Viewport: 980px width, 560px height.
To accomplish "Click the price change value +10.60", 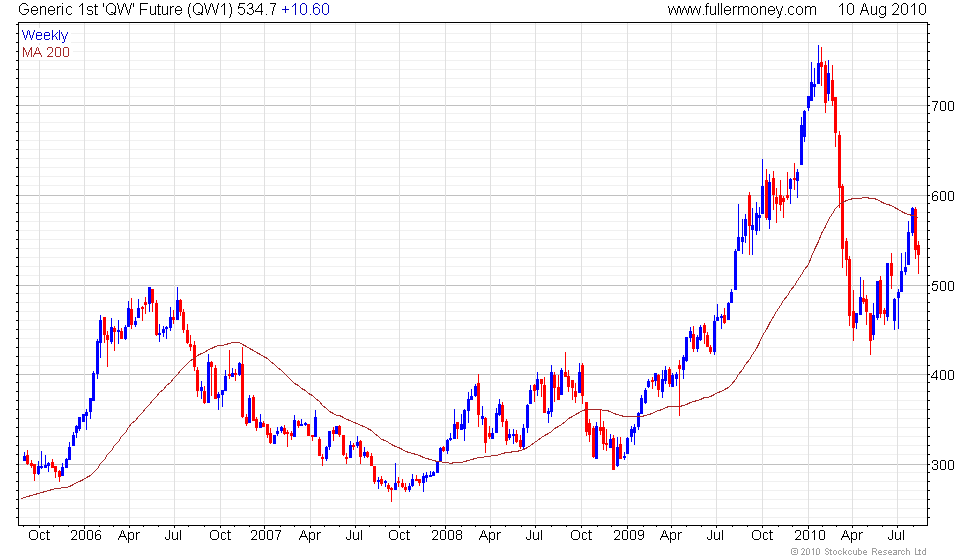I will pos(305,9).
